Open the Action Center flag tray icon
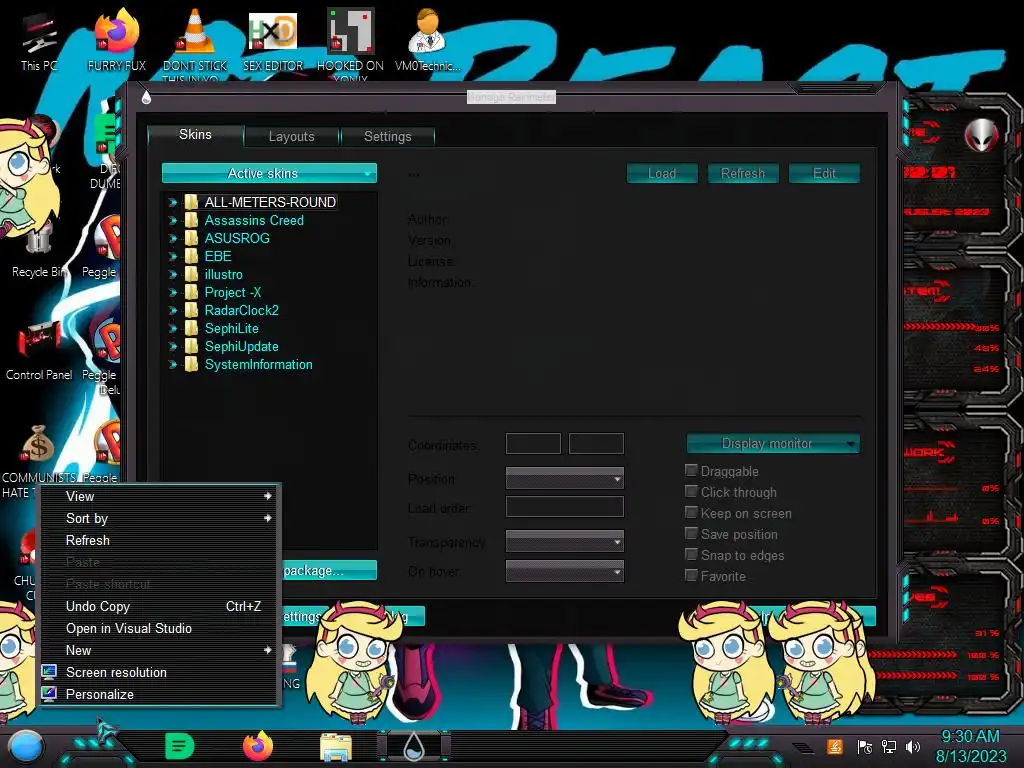The width and height of the screenshot is (1024, 768). [x=864, y=746]
